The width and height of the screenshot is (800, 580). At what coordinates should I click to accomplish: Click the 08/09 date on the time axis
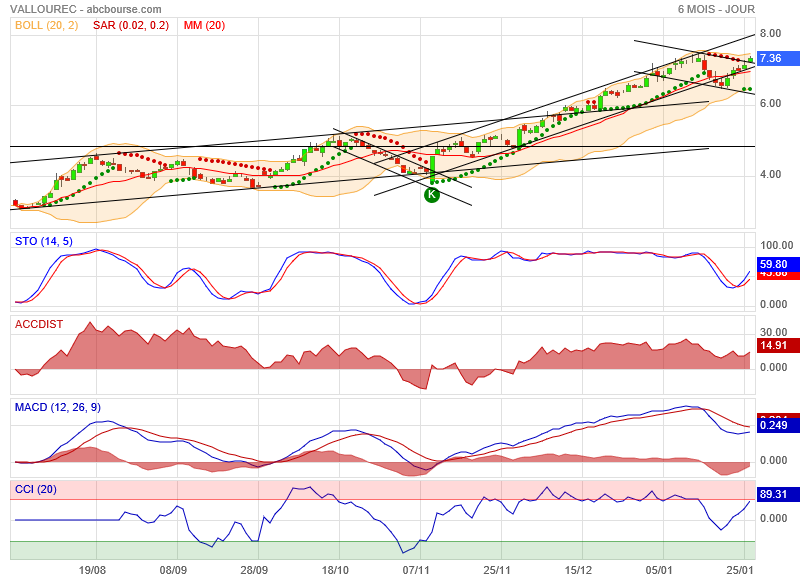173,570
